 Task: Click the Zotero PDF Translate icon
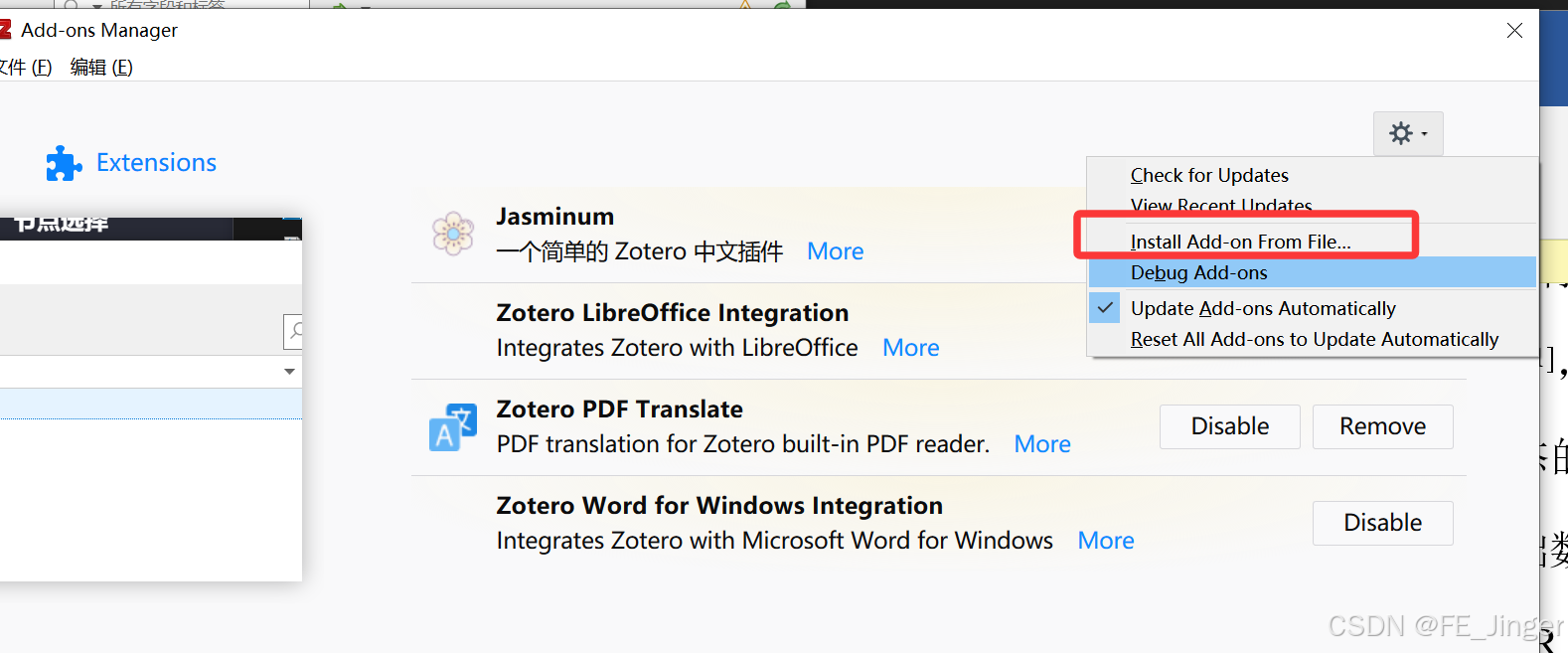(453, 426)
